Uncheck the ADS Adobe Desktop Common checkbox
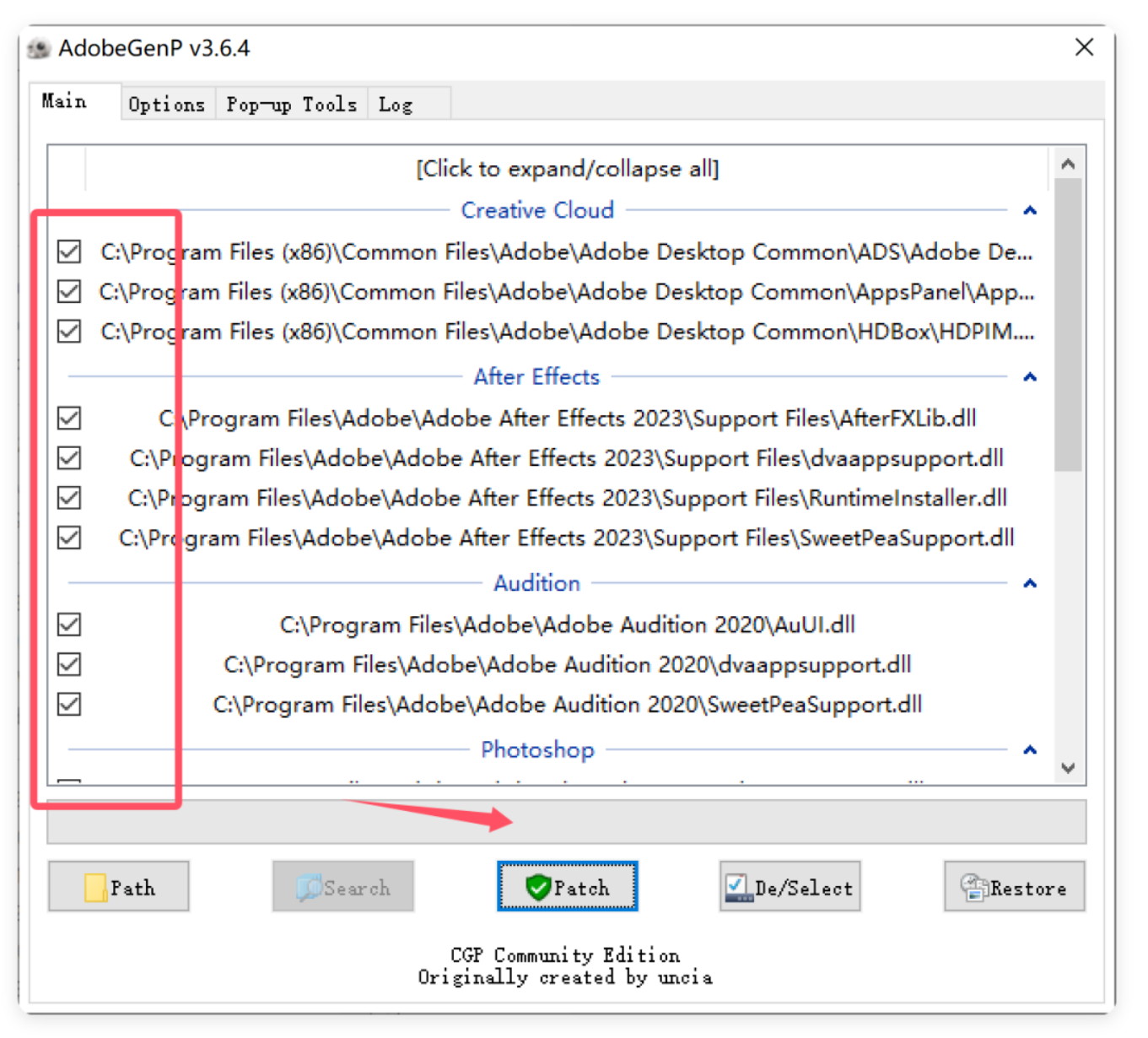The height and width of the screenshot is (1038, 1148). [69, 251]
